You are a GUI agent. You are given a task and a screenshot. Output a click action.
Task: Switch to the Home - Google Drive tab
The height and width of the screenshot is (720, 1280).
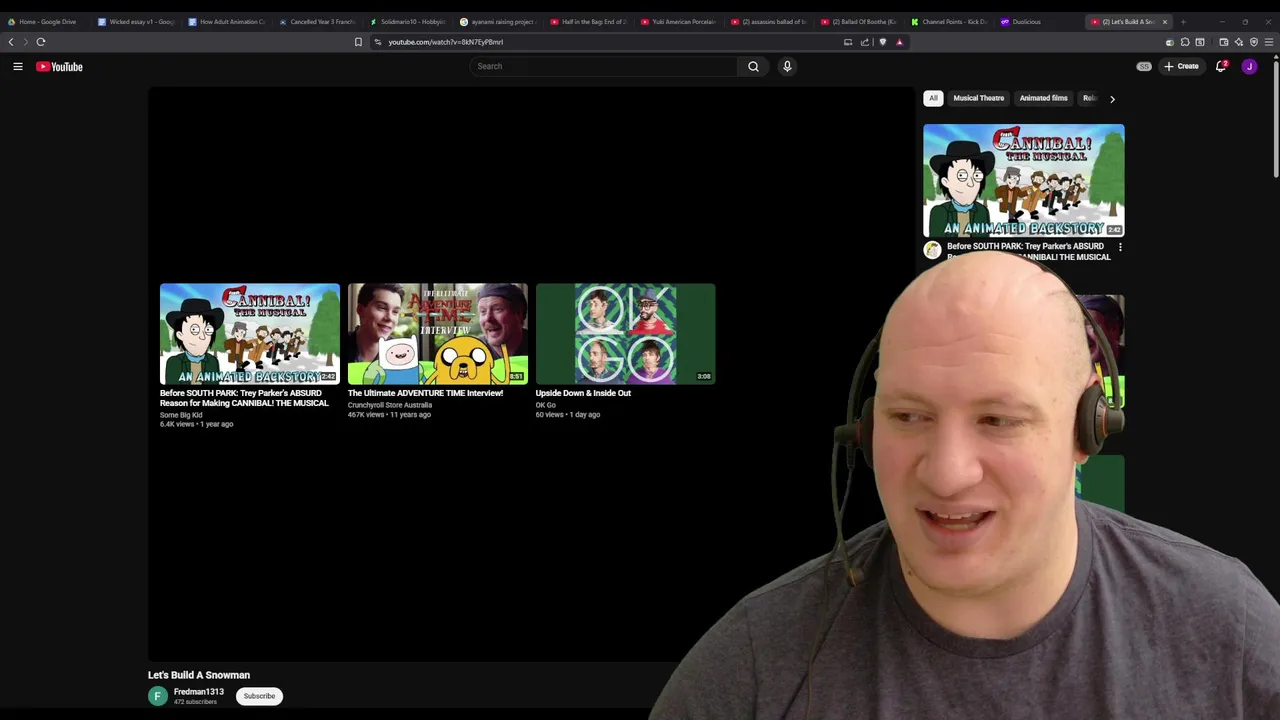(x=46, y=21)
